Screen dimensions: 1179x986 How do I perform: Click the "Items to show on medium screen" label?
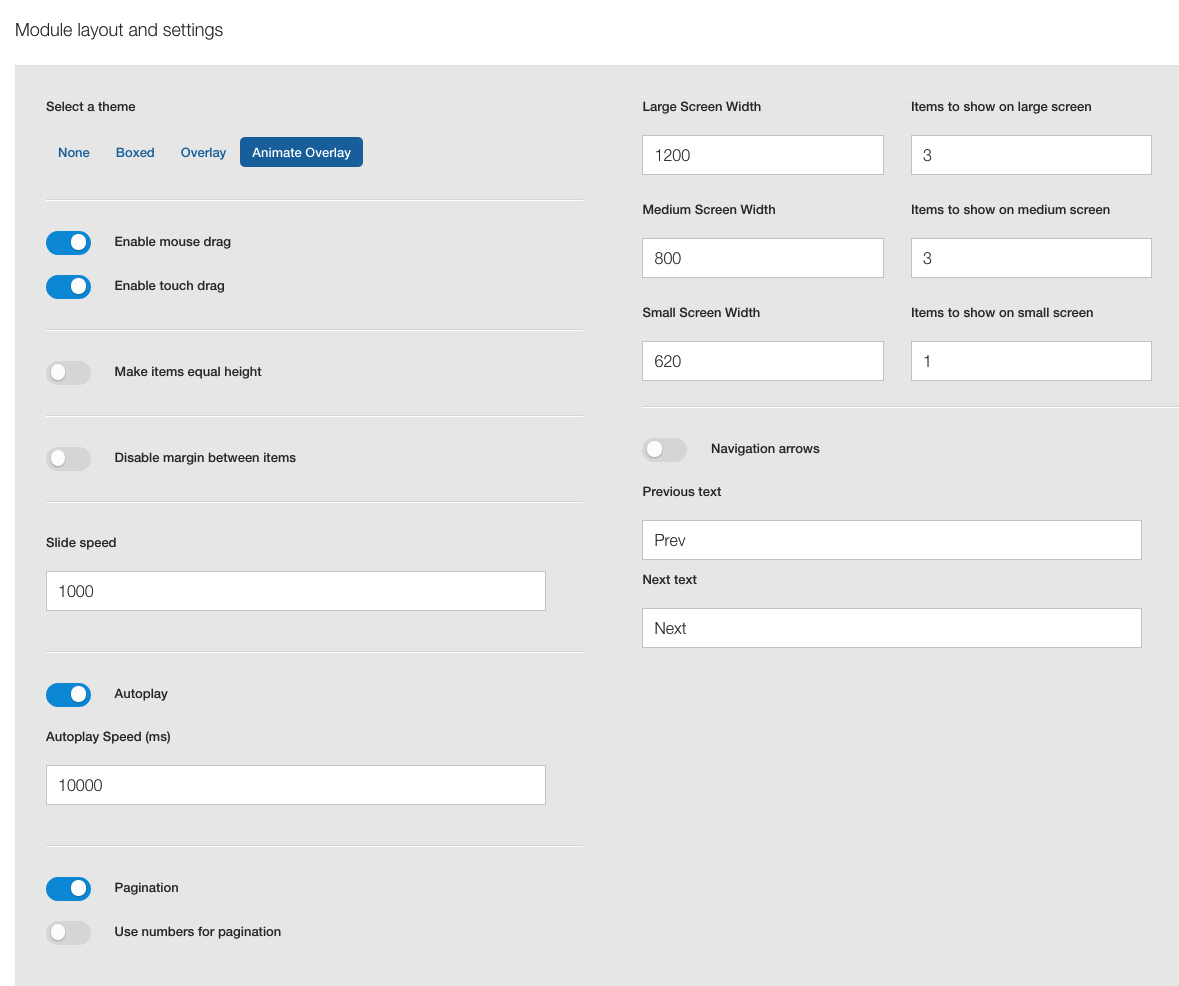coord(1010,210)
